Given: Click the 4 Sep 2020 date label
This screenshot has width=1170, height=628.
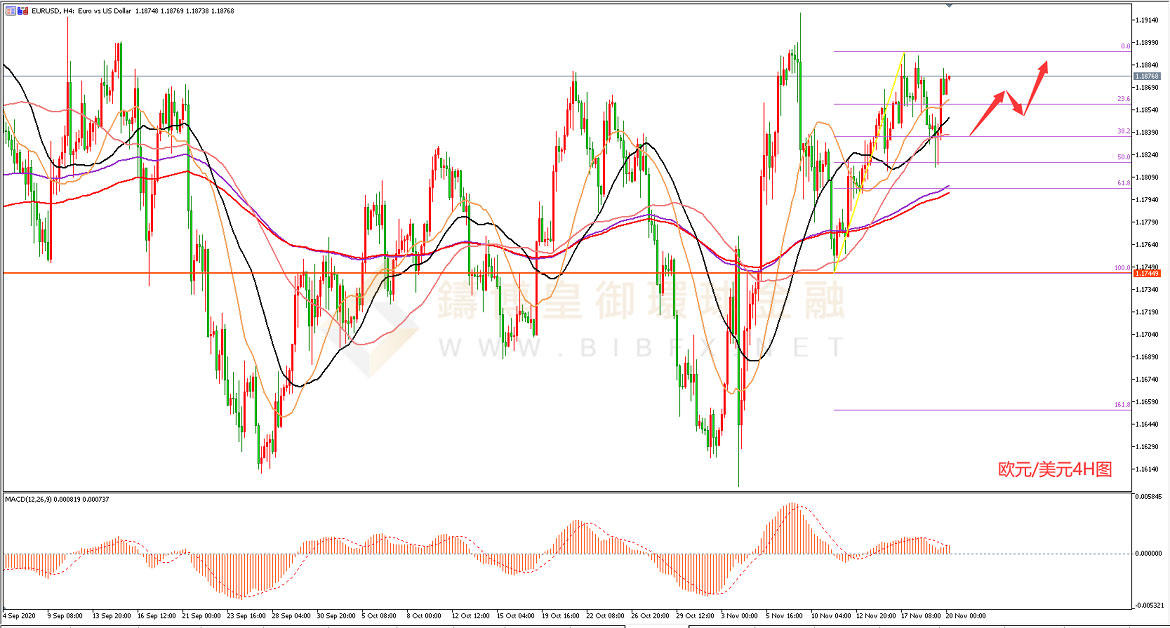Looking at the screenshot, I should pyautogui.click(x=20, y=616).
